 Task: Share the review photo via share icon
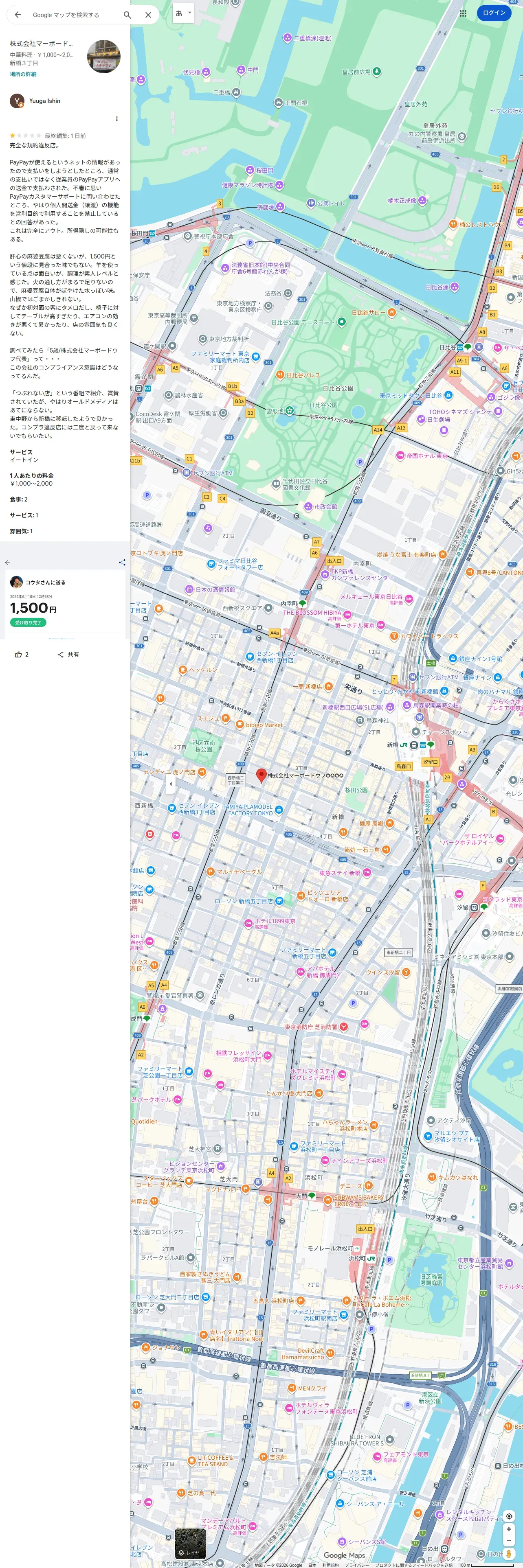coord(122,563)
